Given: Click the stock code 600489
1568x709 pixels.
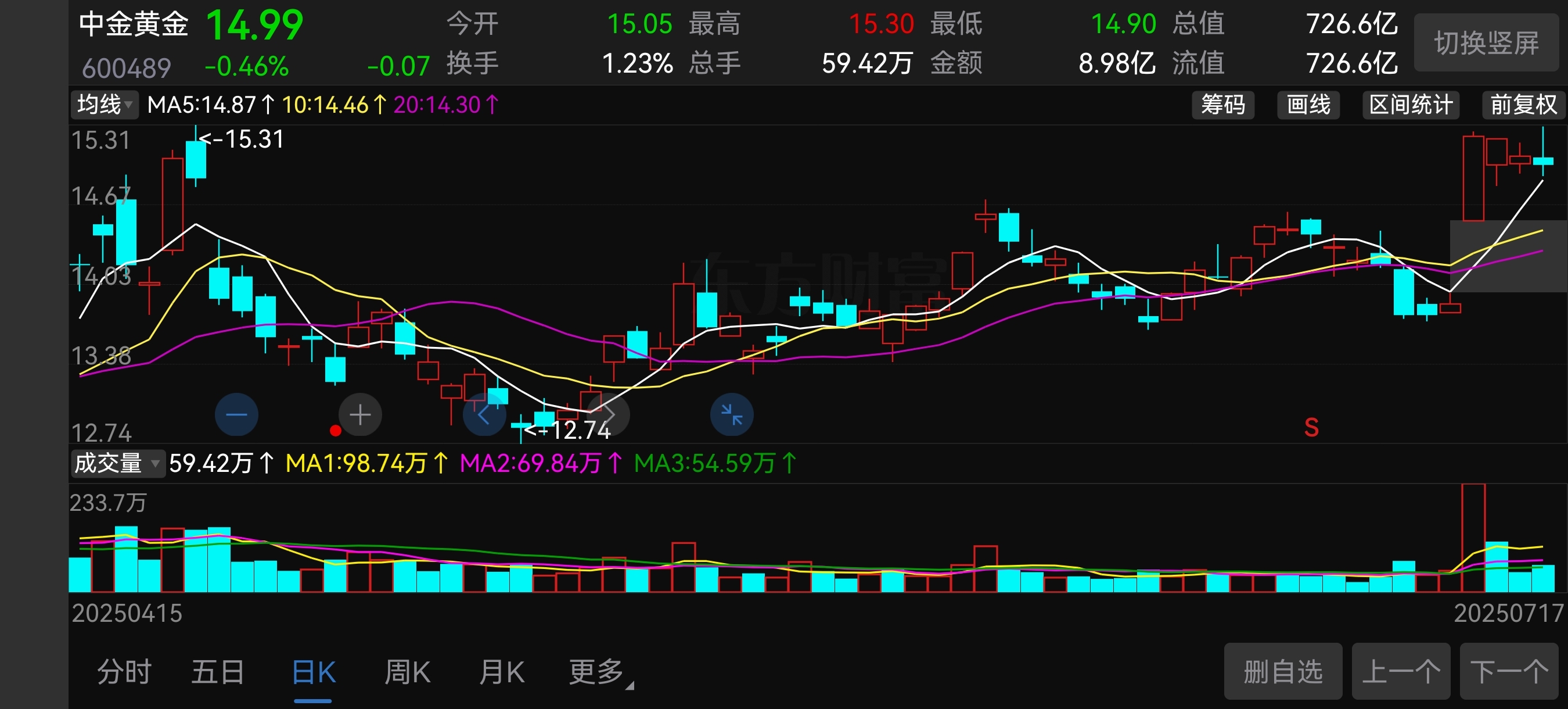Looking at the screenshot, I should (127, 67).
